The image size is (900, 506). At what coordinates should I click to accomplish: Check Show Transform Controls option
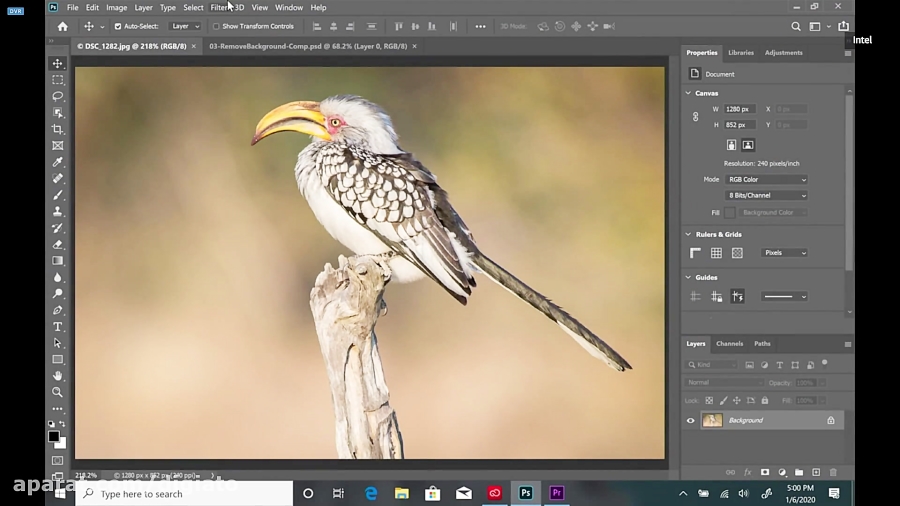(216, 27)
